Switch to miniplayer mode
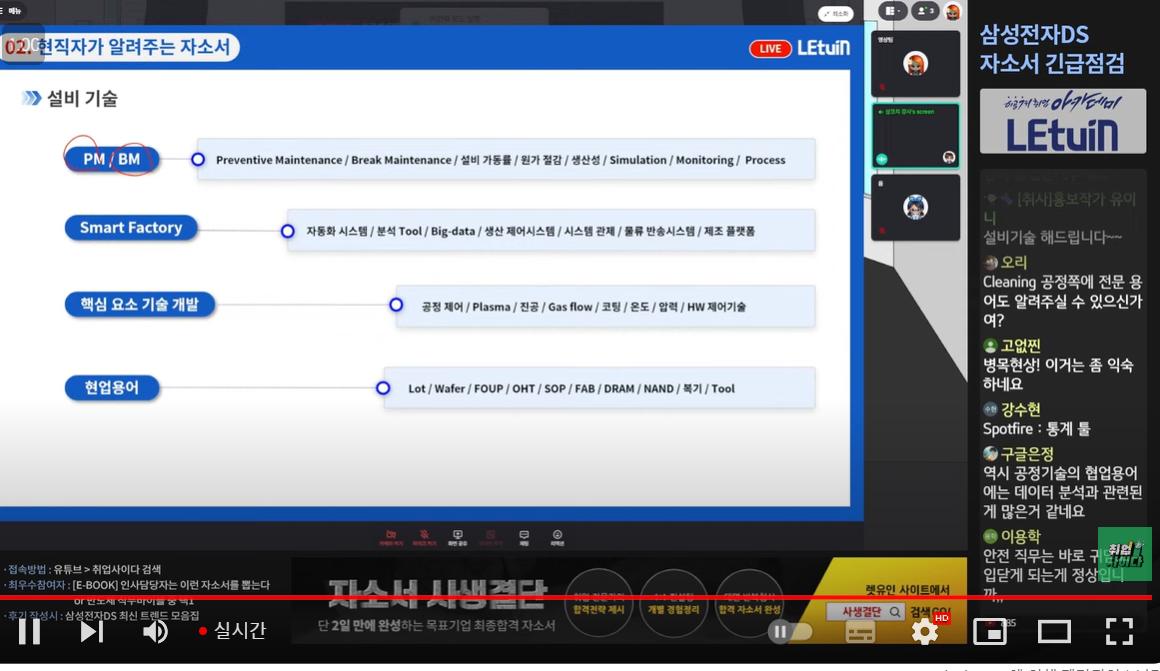This screenshot has width=1160, height=671. click(990, 632)
